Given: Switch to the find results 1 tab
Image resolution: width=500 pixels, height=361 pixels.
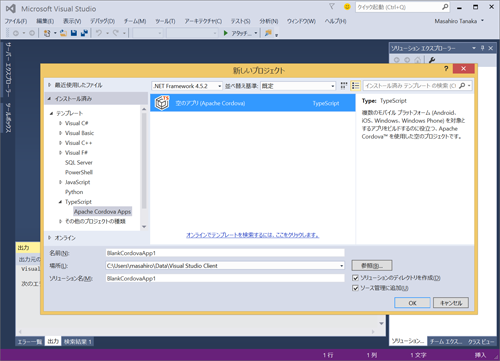Looking at the screenshot, I should [78, 342].
